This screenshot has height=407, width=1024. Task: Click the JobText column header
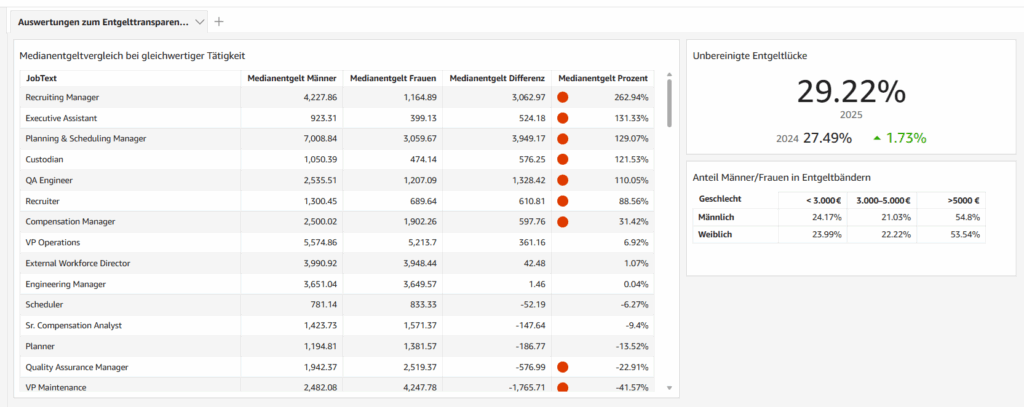click(41, 77)
